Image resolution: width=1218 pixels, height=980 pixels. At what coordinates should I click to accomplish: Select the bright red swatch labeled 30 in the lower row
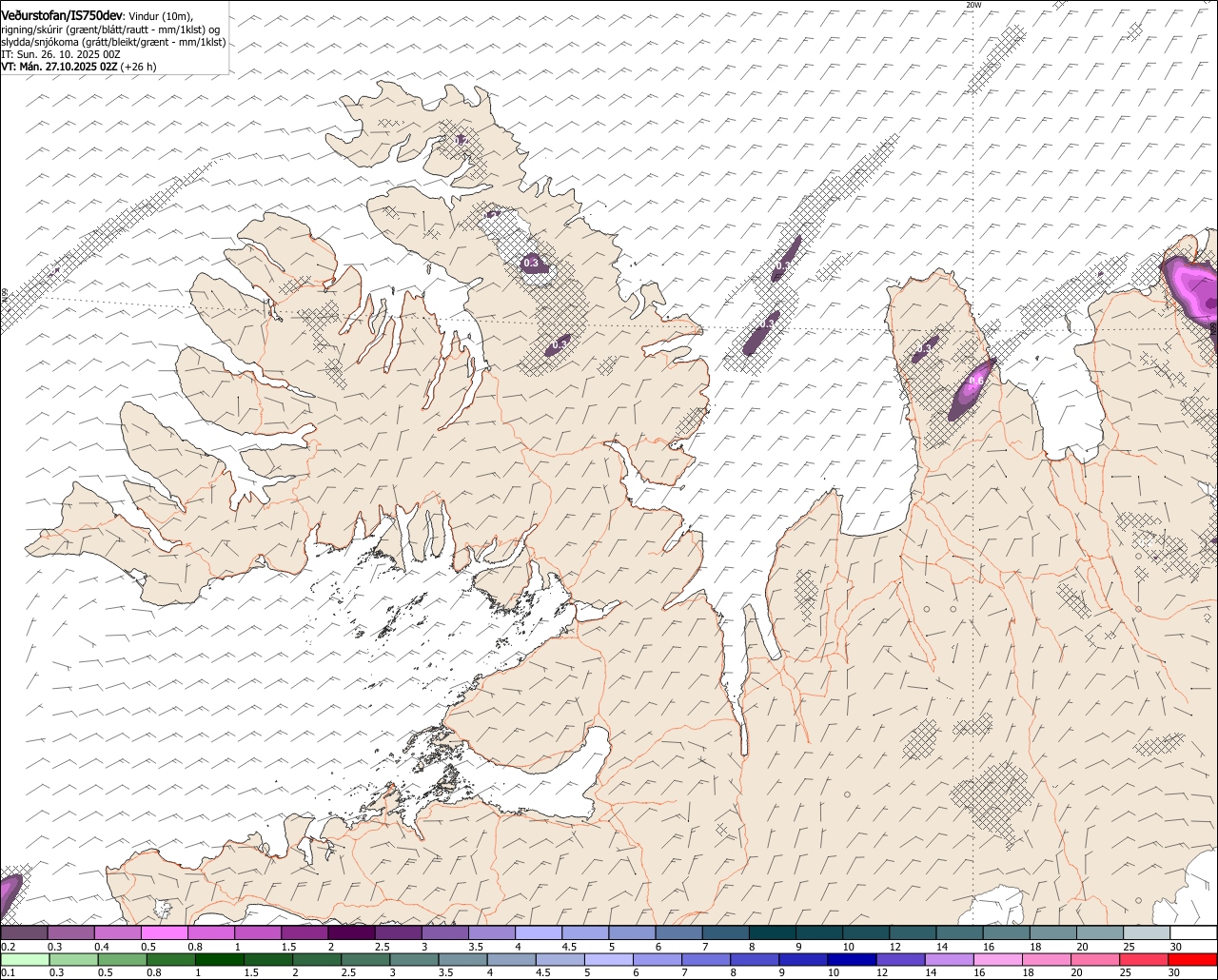[1193, 959]
